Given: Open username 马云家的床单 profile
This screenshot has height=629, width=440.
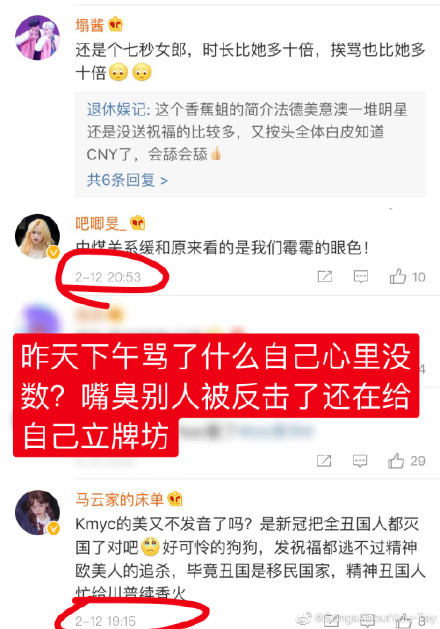Looking at the screenshot, I should click(x=120, y=499).
